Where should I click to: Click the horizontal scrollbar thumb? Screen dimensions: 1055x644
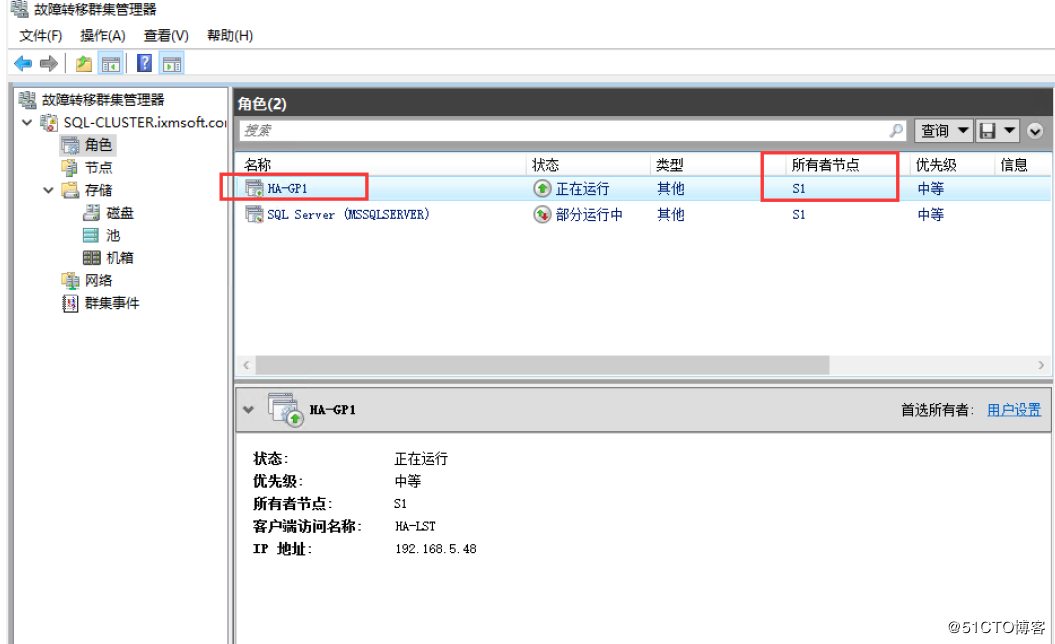pos(542,365)
